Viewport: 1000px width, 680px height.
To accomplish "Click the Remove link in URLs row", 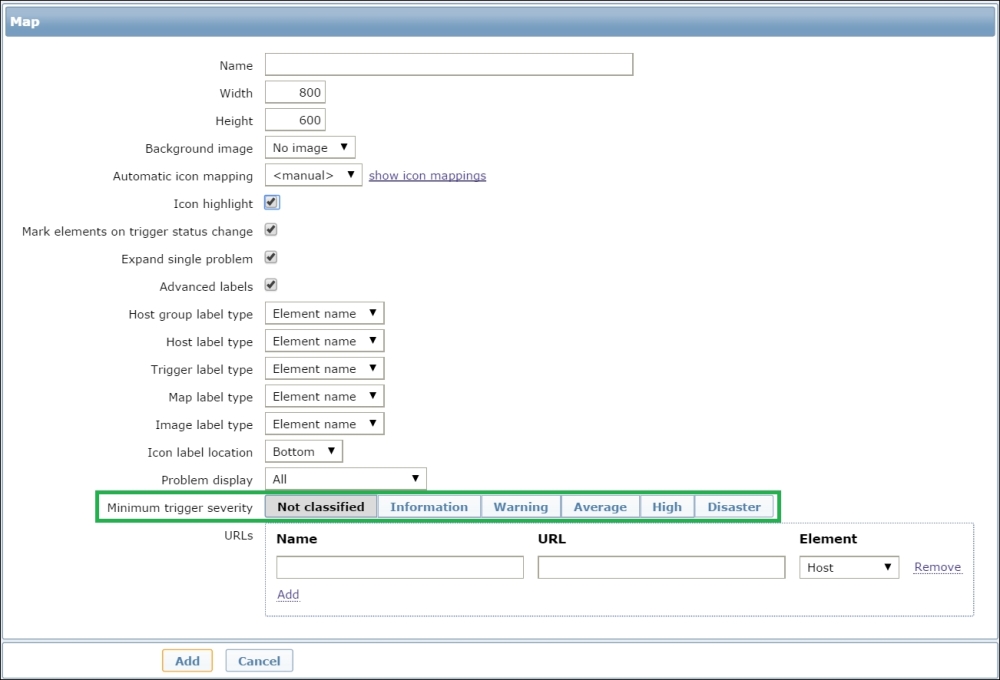I will pyautogui.click(x=937, y=567).
